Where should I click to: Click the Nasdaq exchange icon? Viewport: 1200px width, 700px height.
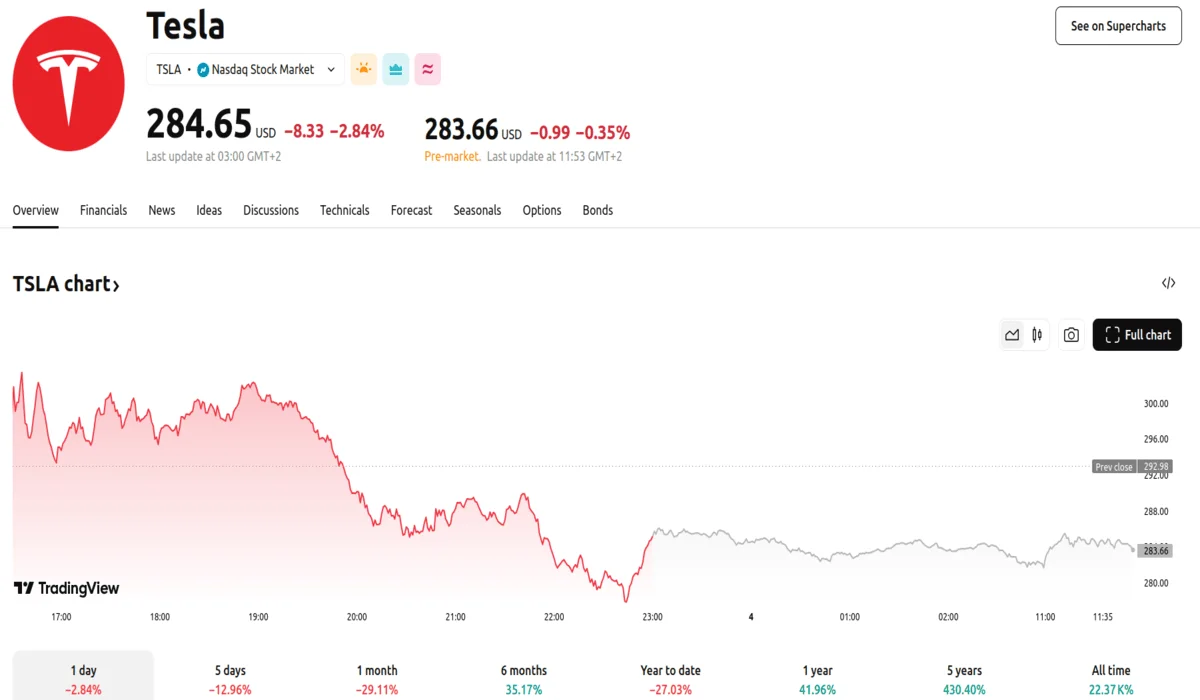coord(203,70)
